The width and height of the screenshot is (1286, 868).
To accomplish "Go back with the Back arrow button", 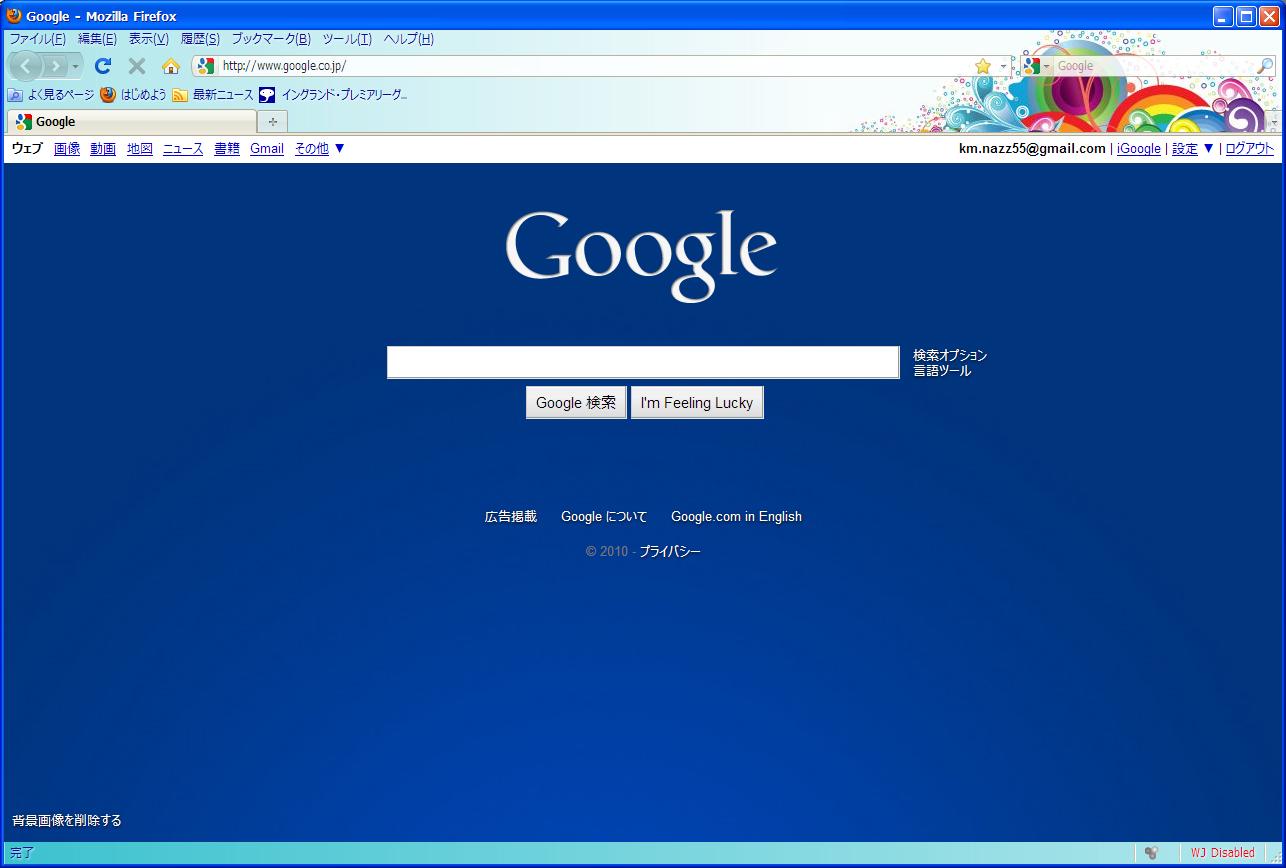I will (x=26, y=66).
